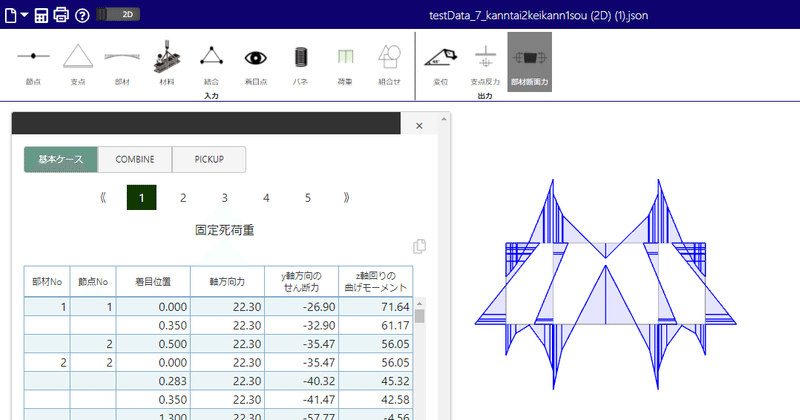
Task: Select the moment cell 42.58
Action: click(x=376, y=400)
